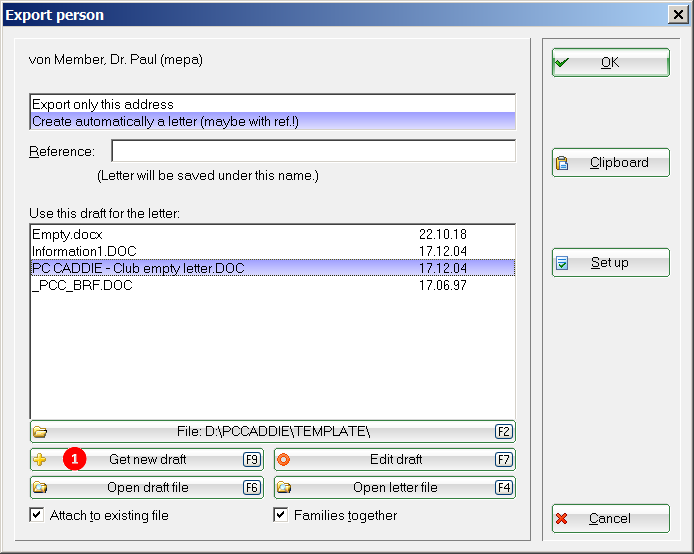Close the Export person dialog
Image resolution: width=694 pixels, height=554 pixels.
678,15
